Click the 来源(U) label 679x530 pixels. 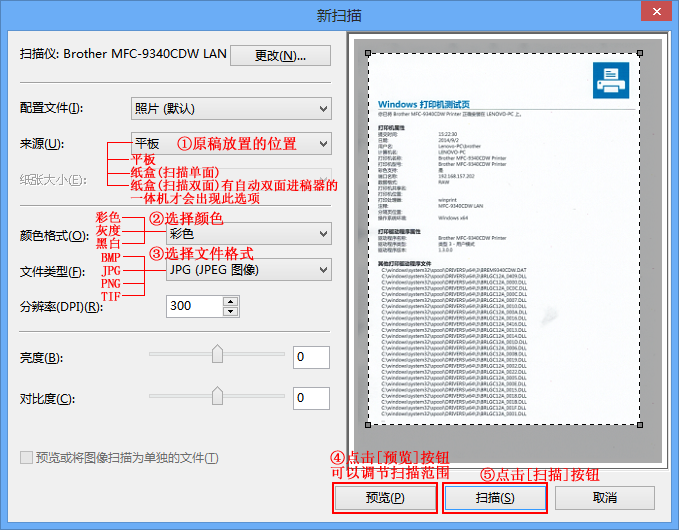42,143
